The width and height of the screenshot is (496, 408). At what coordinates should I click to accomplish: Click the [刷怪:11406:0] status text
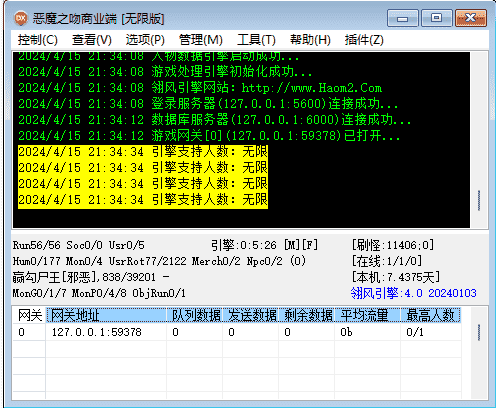[x=393, y=245]
